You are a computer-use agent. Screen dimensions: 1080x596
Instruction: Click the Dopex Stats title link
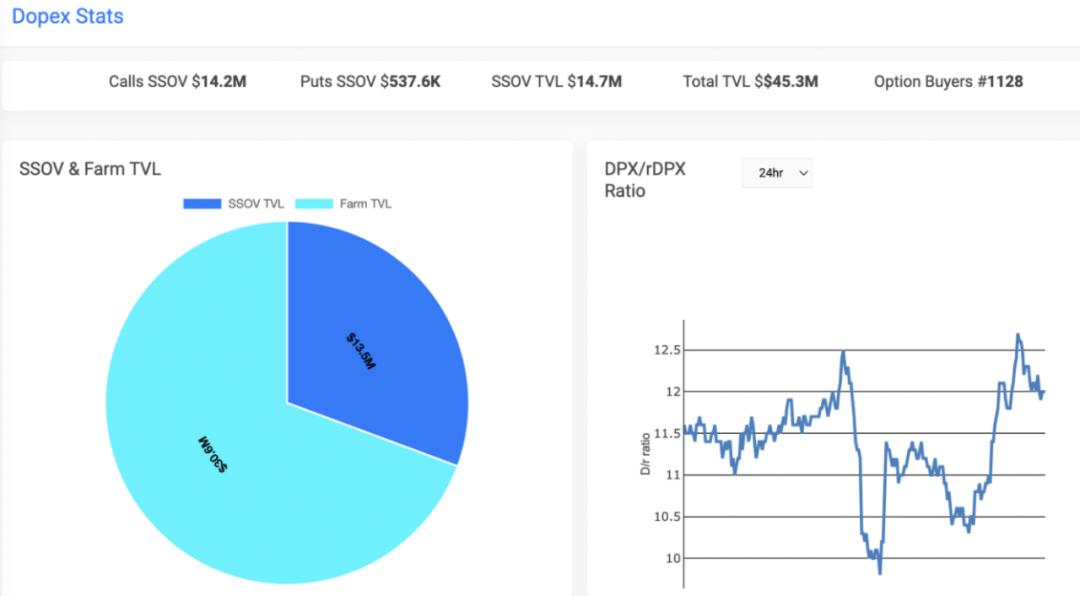pos(68,17)
